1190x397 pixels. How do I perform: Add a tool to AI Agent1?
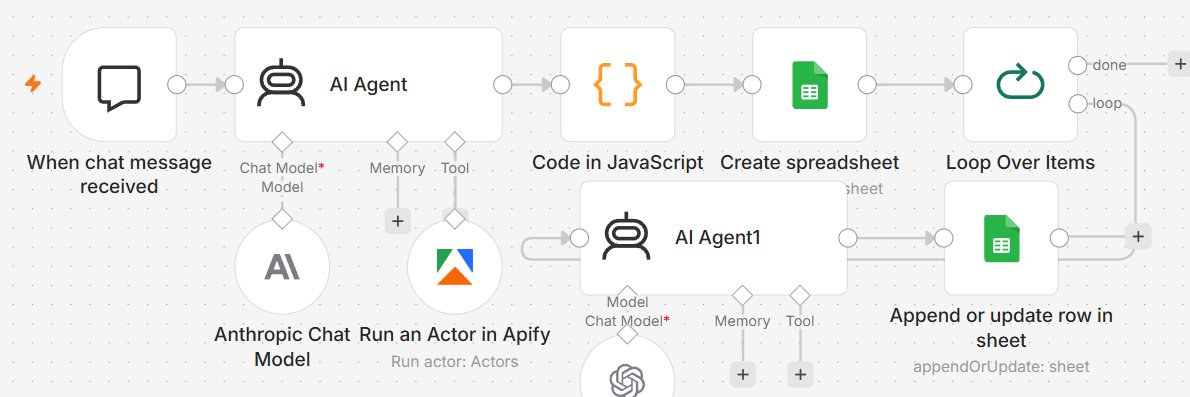(x=800, y=374)
